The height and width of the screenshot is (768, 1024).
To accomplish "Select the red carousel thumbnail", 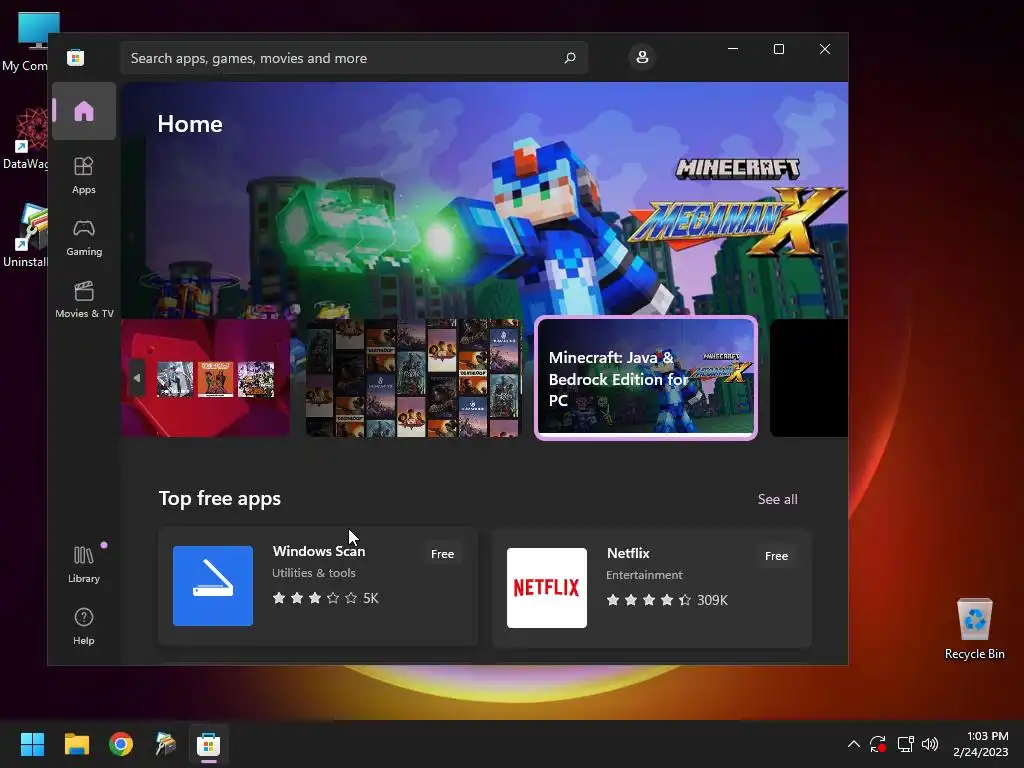I will [206, 377].
